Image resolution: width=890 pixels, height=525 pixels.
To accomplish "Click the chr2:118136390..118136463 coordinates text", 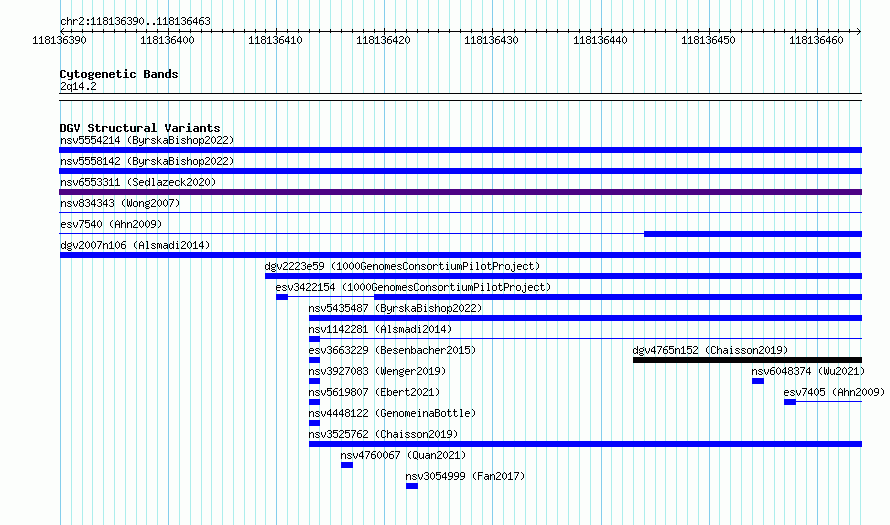I will [x=135, y=21].
